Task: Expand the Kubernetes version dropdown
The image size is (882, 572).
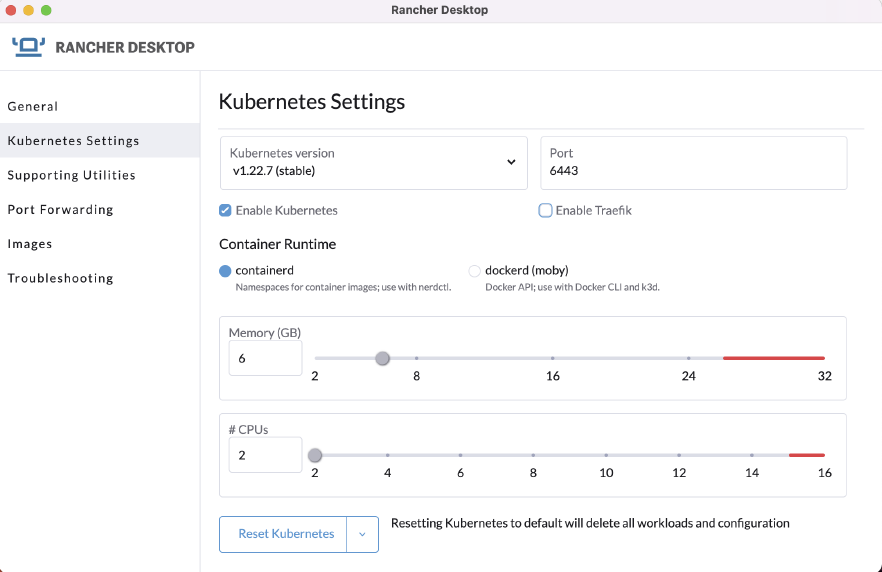Action: [x=374, y=163]
